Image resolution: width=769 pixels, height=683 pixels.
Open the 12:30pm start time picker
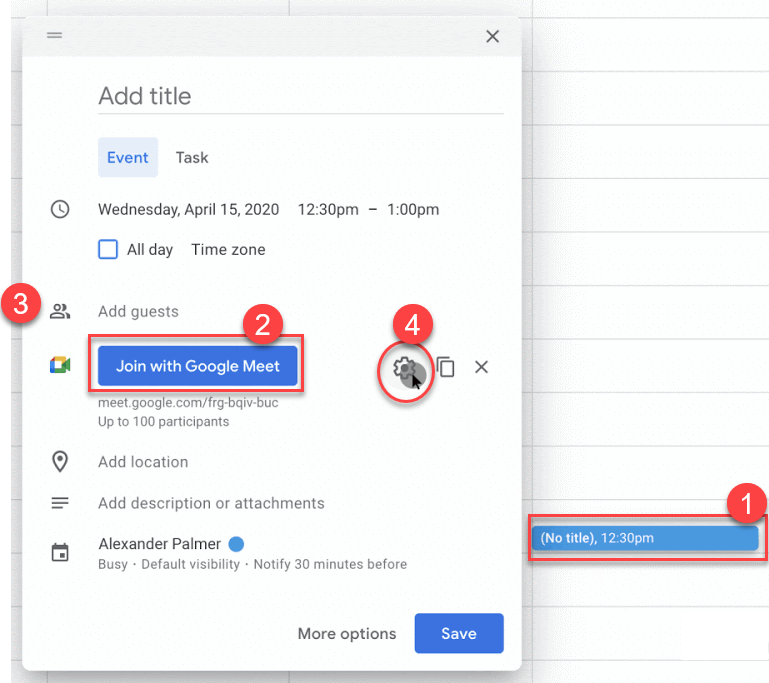pos(328,209)
